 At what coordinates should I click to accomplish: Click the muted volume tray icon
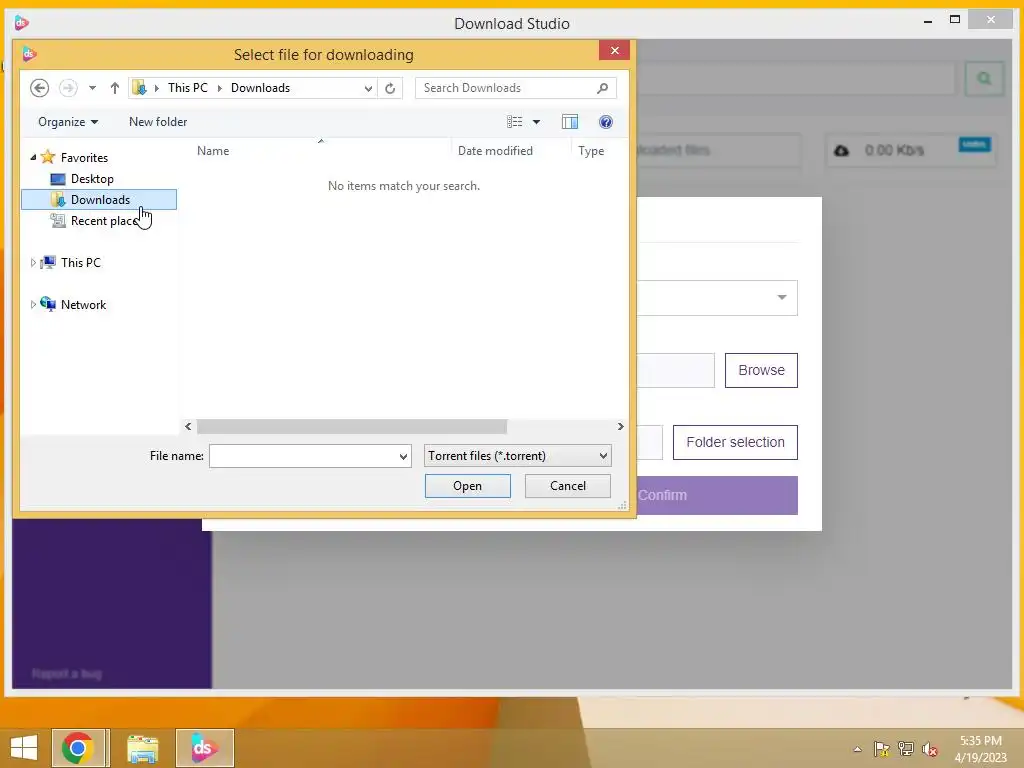930,749
